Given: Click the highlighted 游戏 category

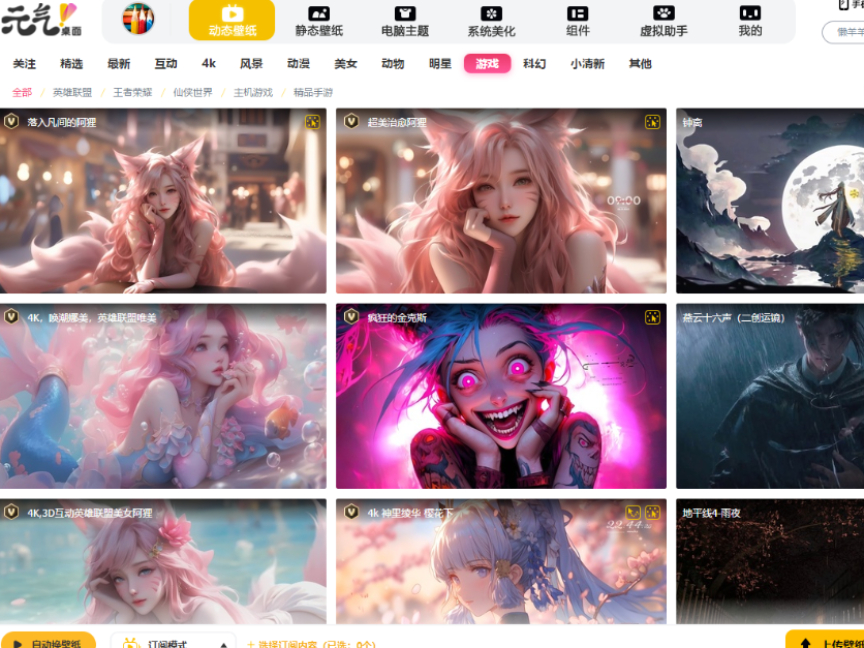Looking at the screenshot, I should tap(487, 64).
